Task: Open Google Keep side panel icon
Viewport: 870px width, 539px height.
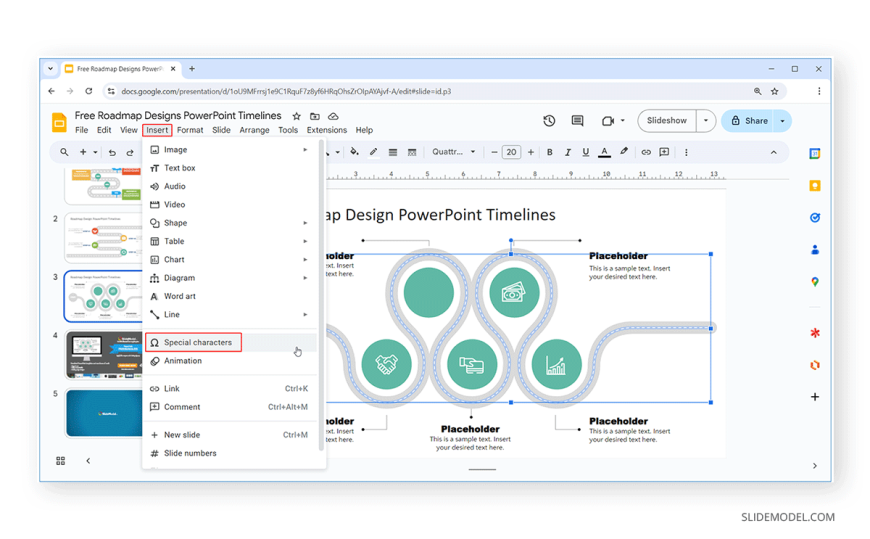Action: point(815,186)
